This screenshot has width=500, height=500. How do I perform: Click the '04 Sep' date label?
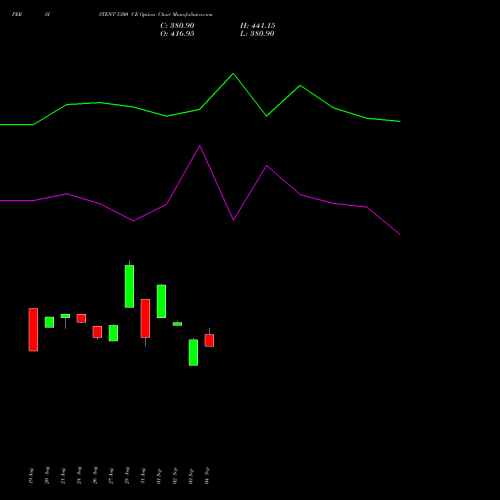coord(207,476)
